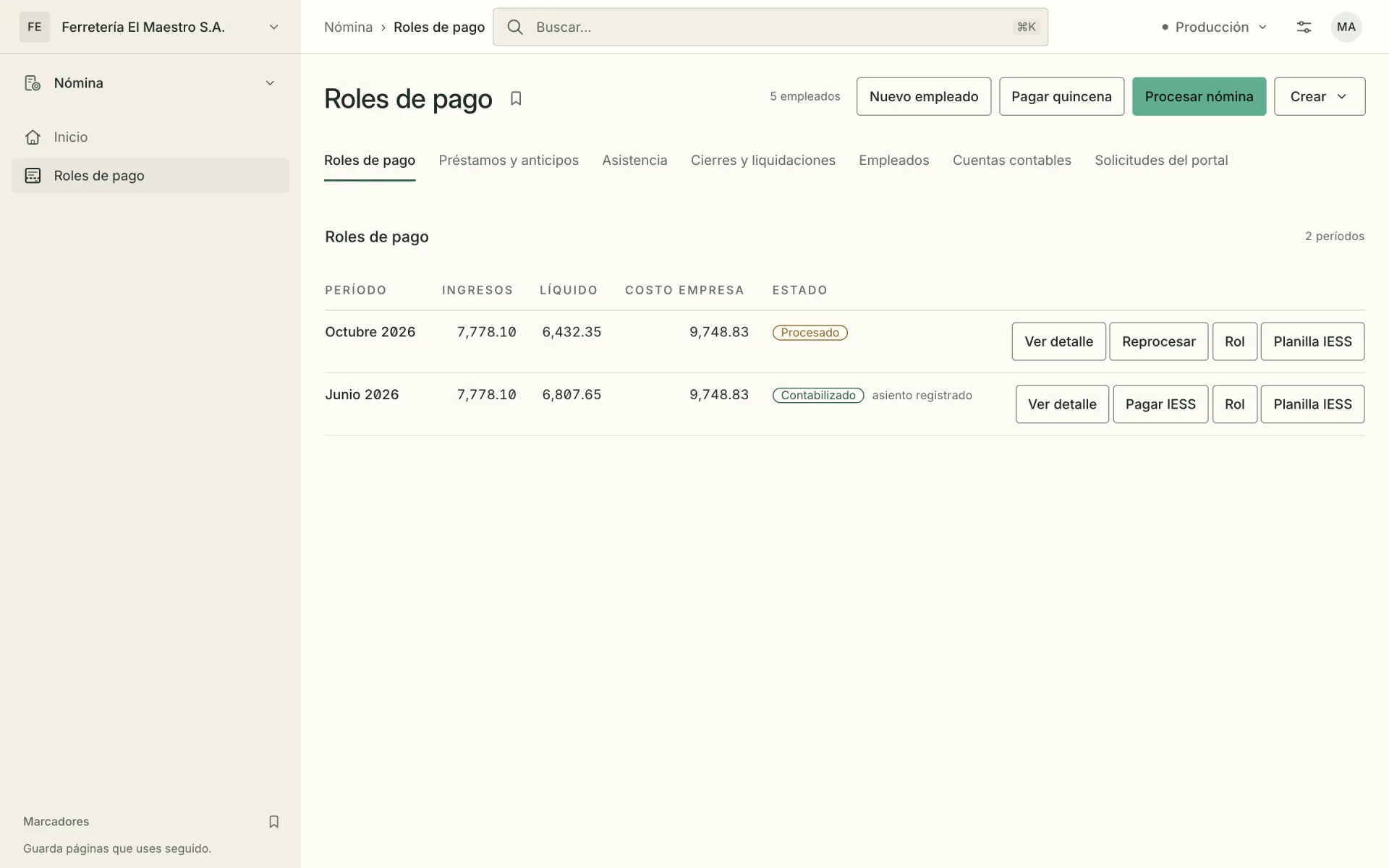Open the display settings sliders icon
This screenshot has width=1389, height=868.
click(x=1304, y=27)
